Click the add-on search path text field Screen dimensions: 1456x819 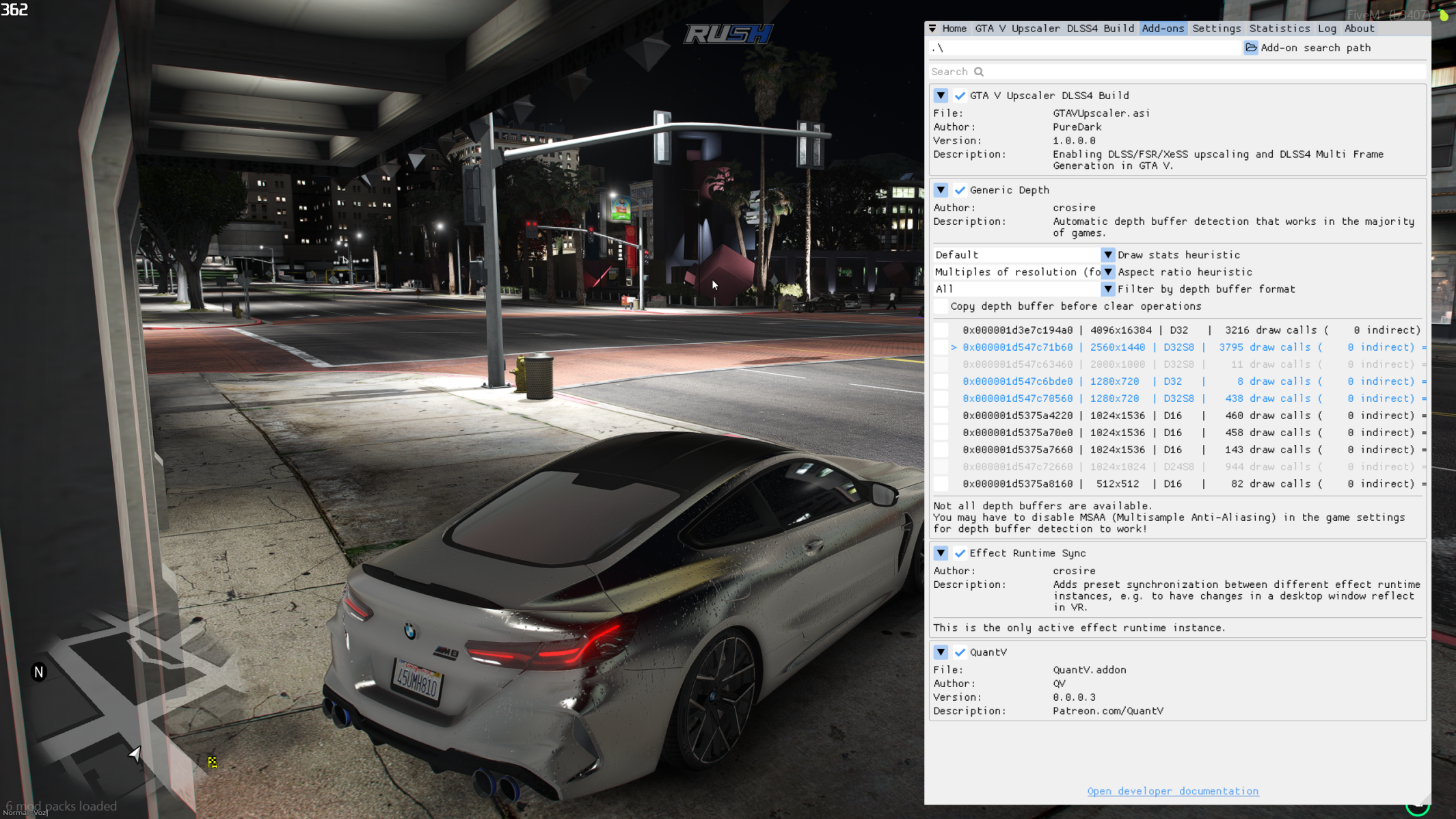click(x=1086, y=48)
